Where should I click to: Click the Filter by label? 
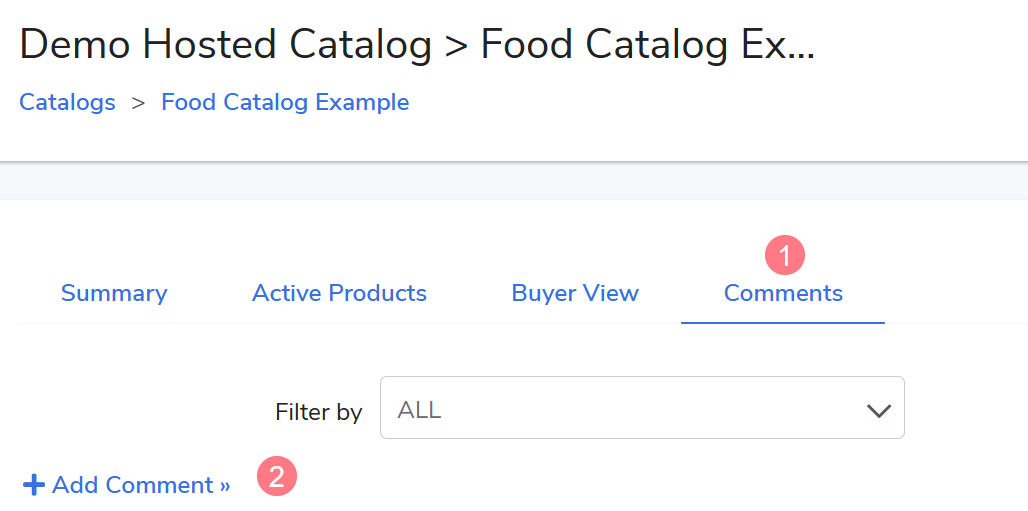tap(318, 412)
